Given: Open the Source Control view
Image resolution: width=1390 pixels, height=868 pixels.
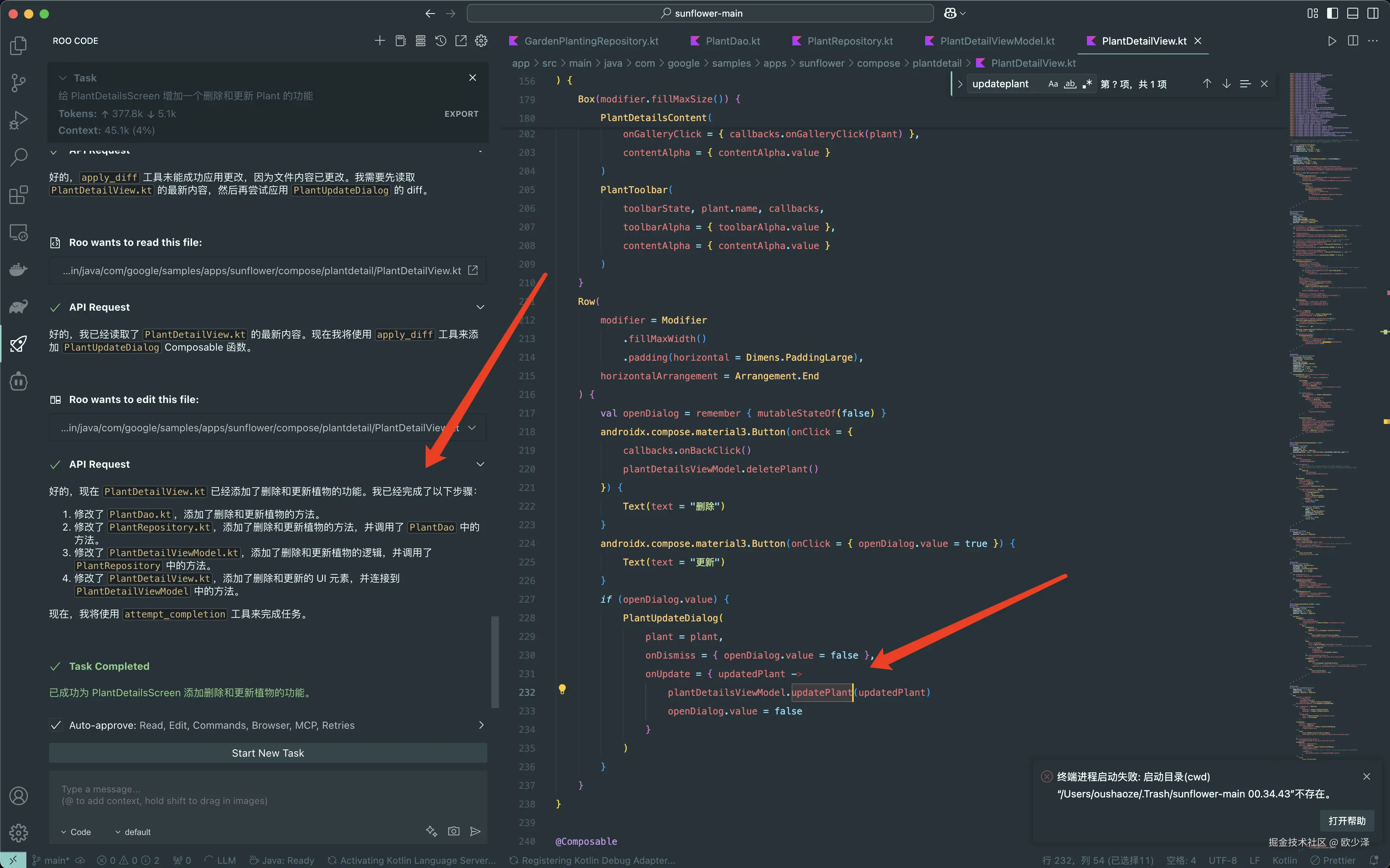Looking at the screenshot, I should (x=18, y=83).
